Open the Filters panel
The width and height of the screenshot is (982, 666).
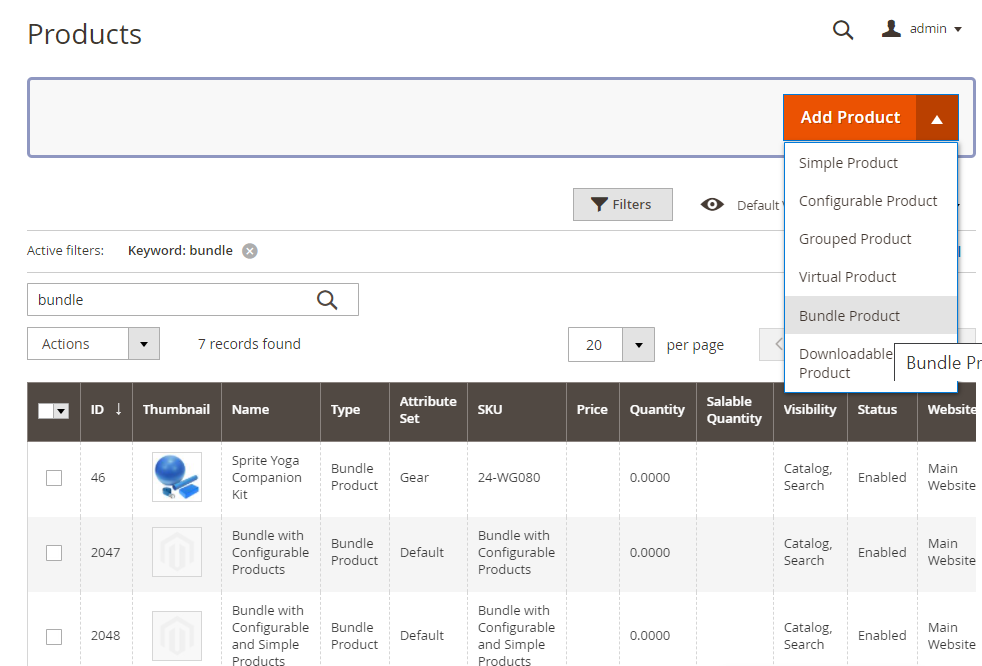click(622, 204)
